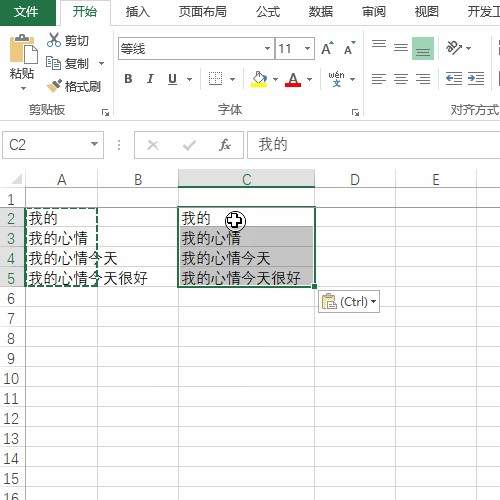Click the decrease indent icon

(x=454, y=79)
